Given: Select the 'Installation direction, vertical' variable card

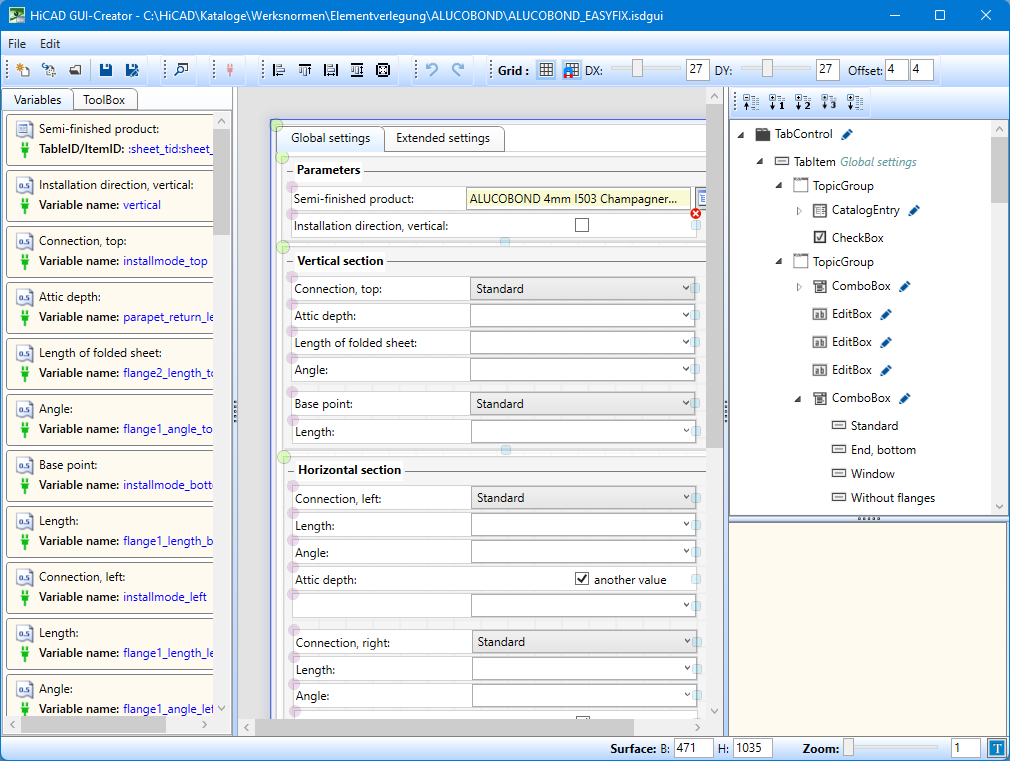Looking at the screenshot, I should pos(110,195).
